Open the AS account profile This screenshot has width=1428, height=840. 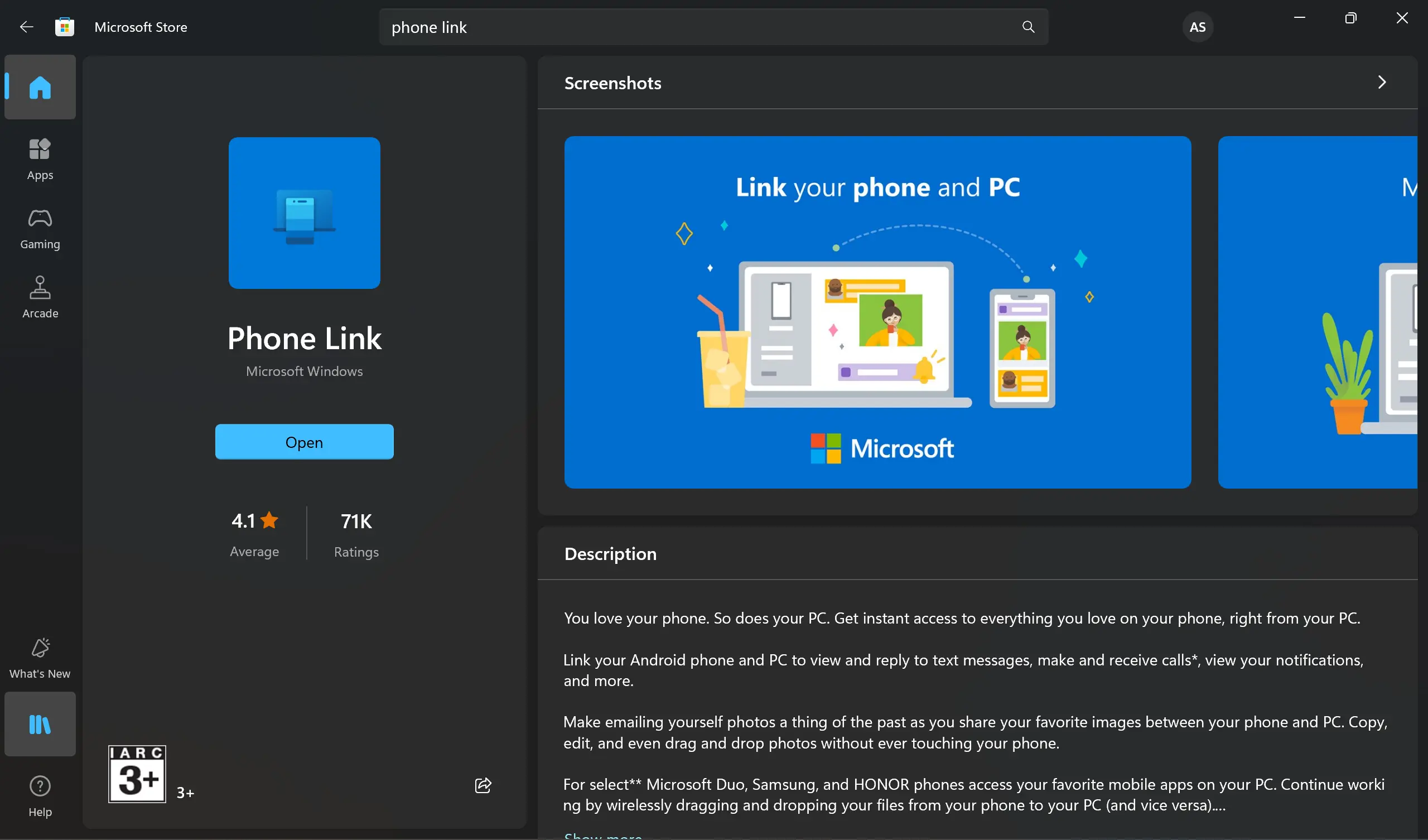pyautogui.click(x=1198, y=27)
